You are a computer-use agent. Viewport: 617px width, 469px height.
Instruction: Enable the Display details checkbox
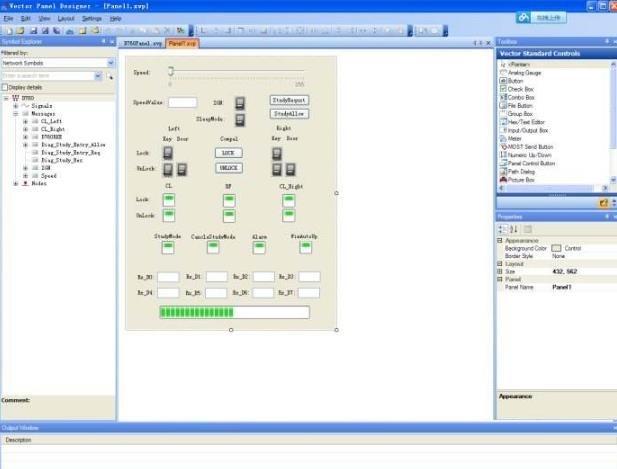click(x=5, y=87)
